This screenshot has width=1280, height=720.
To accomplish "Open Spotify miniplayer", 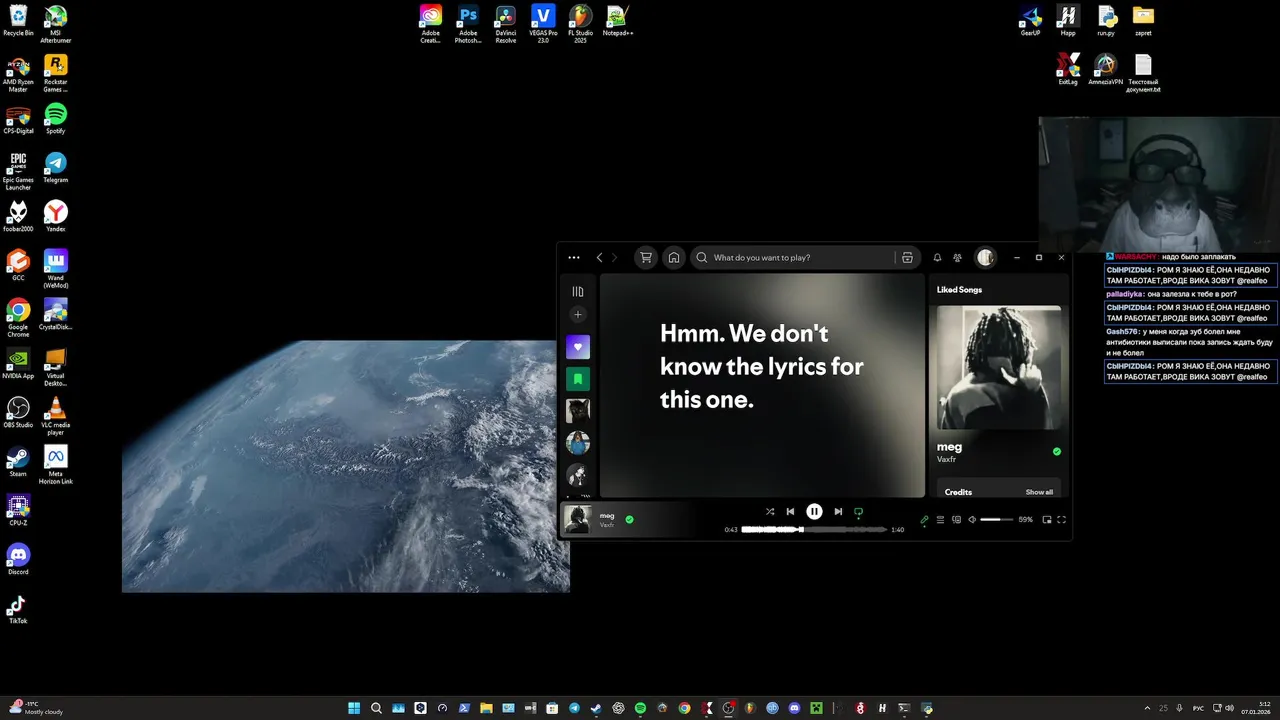I will coord(1047,520).
